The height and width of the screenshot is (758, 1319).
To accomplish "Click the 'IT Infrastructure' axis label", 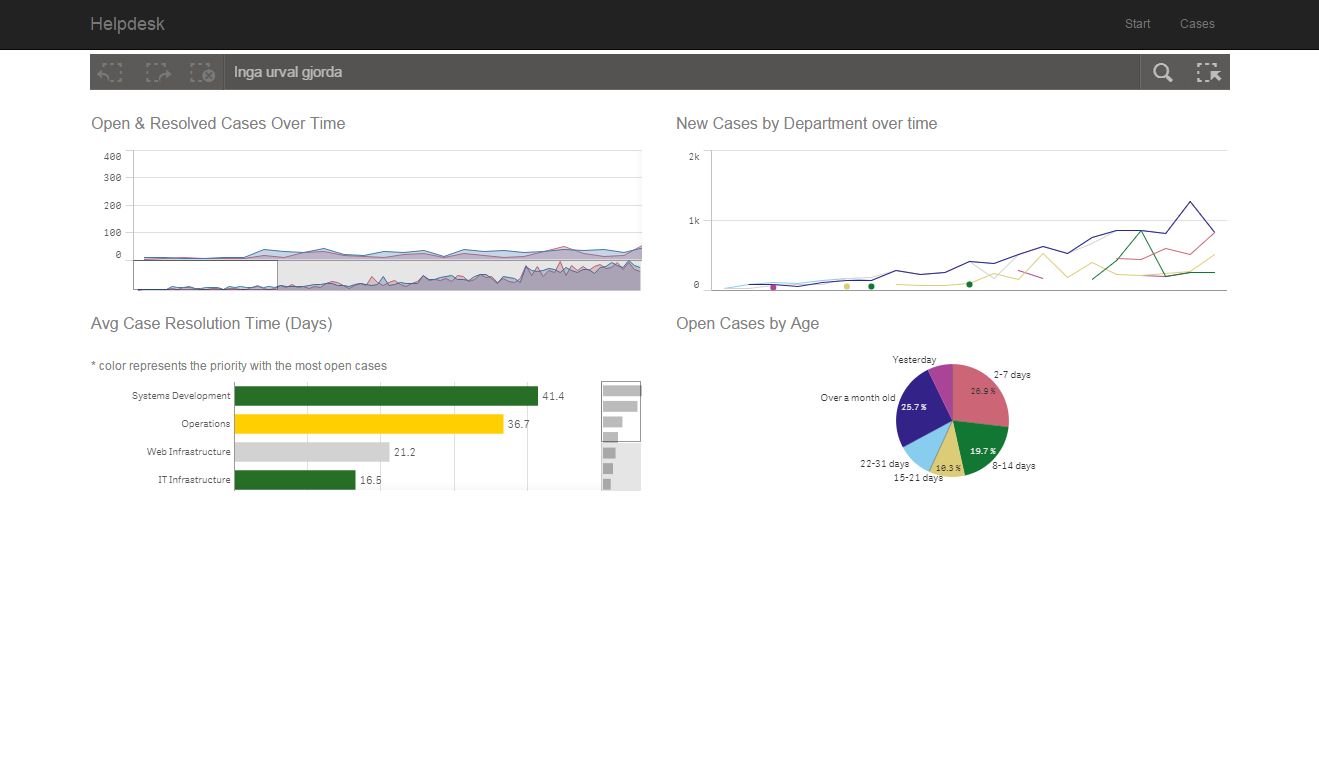I will coord(194,480).
